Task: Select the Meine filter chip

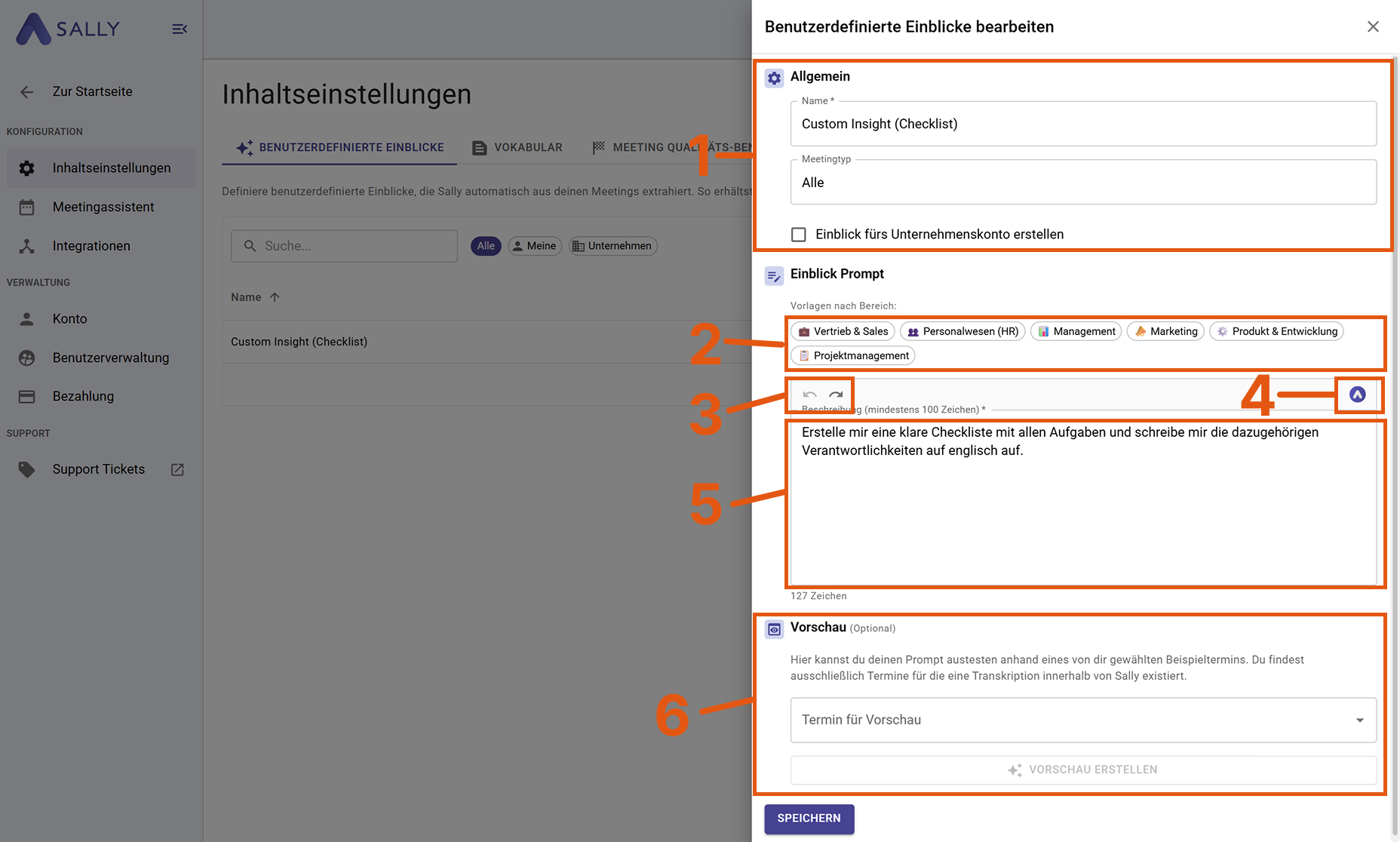Action: [534, 246]
